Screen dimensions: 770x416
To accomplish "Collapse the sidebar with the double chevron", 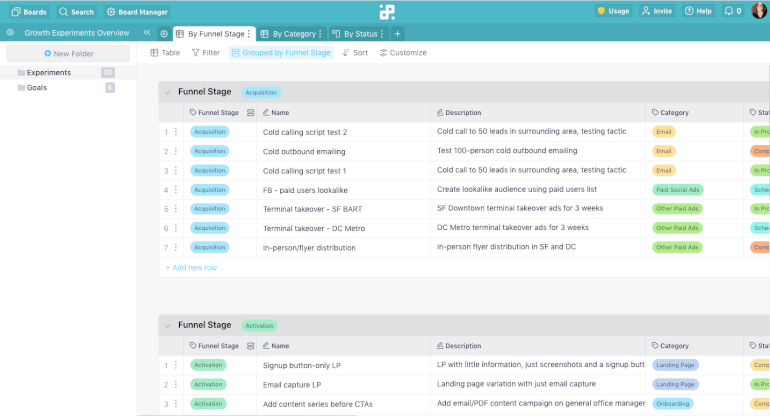I will click(147, 32).
